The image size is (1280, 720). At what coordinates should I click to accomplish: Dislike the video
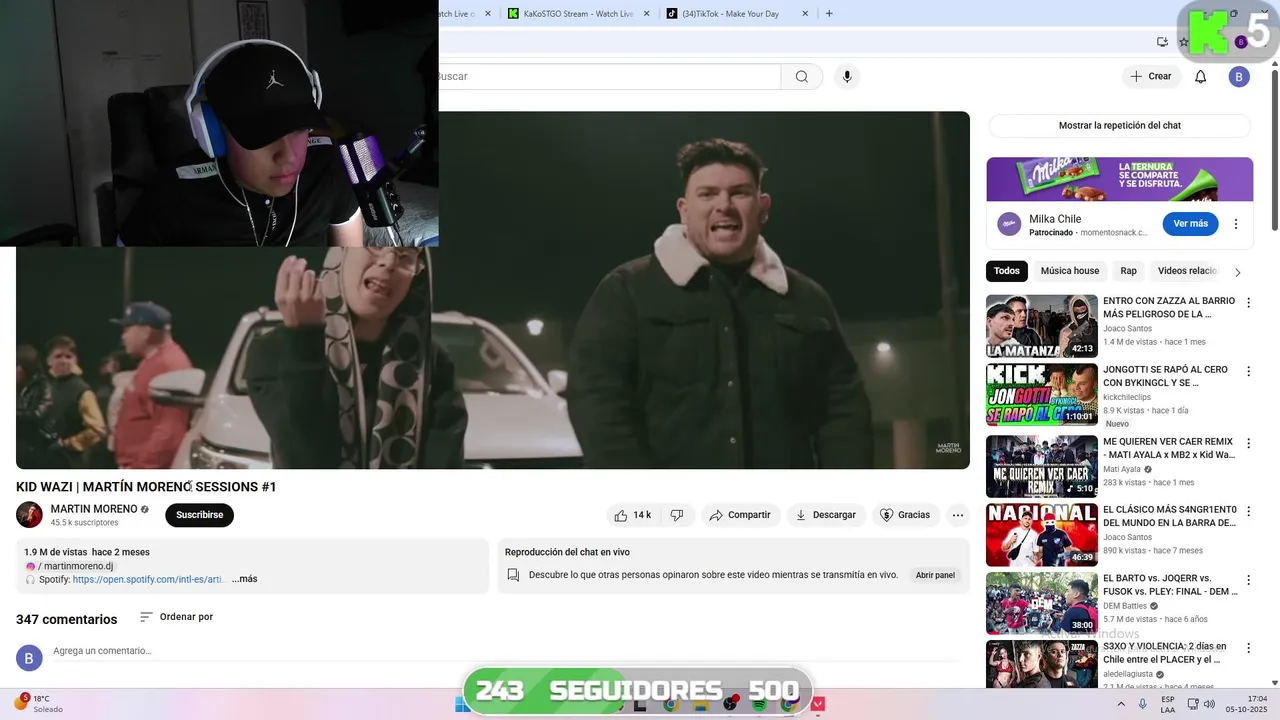pos(677,515)
